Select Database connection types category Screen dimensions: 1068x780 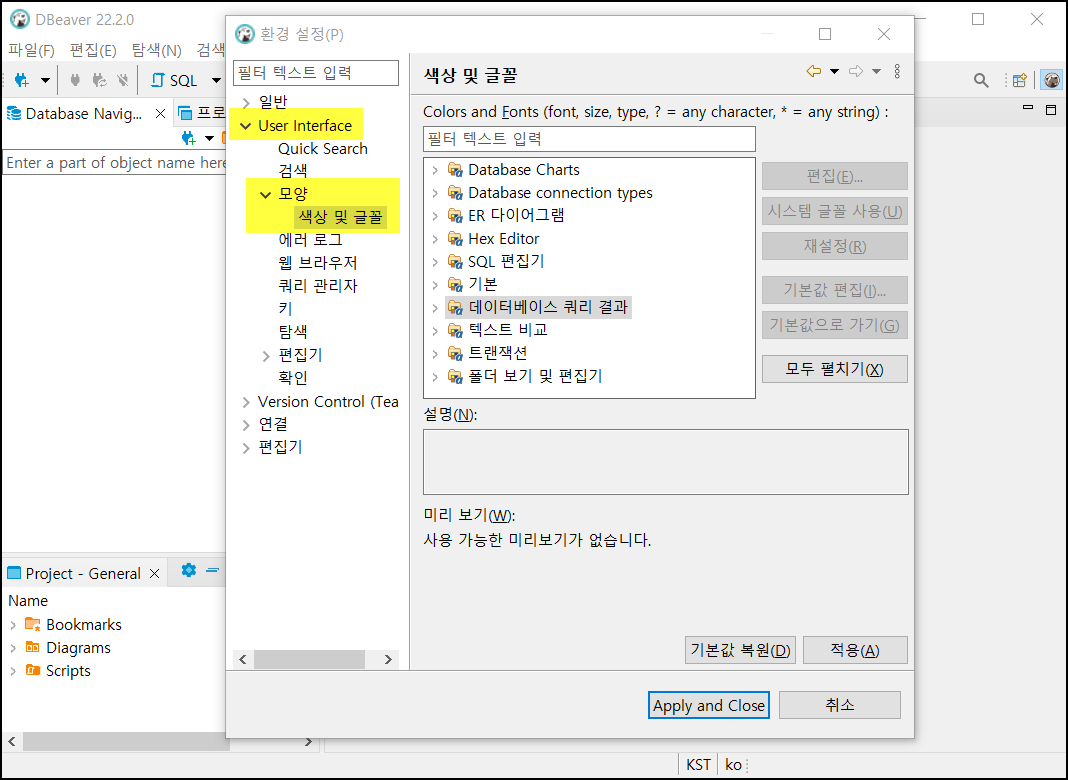pyautogui.click(x=560, y=193)
